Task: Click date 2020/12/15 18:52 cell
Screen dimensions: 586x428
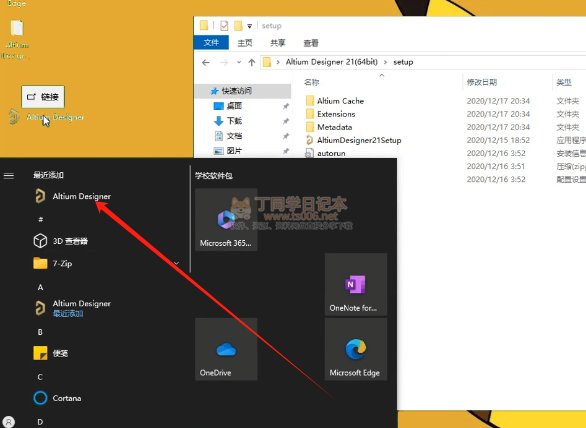Action: pyautogui.click(x=498, y=140)
